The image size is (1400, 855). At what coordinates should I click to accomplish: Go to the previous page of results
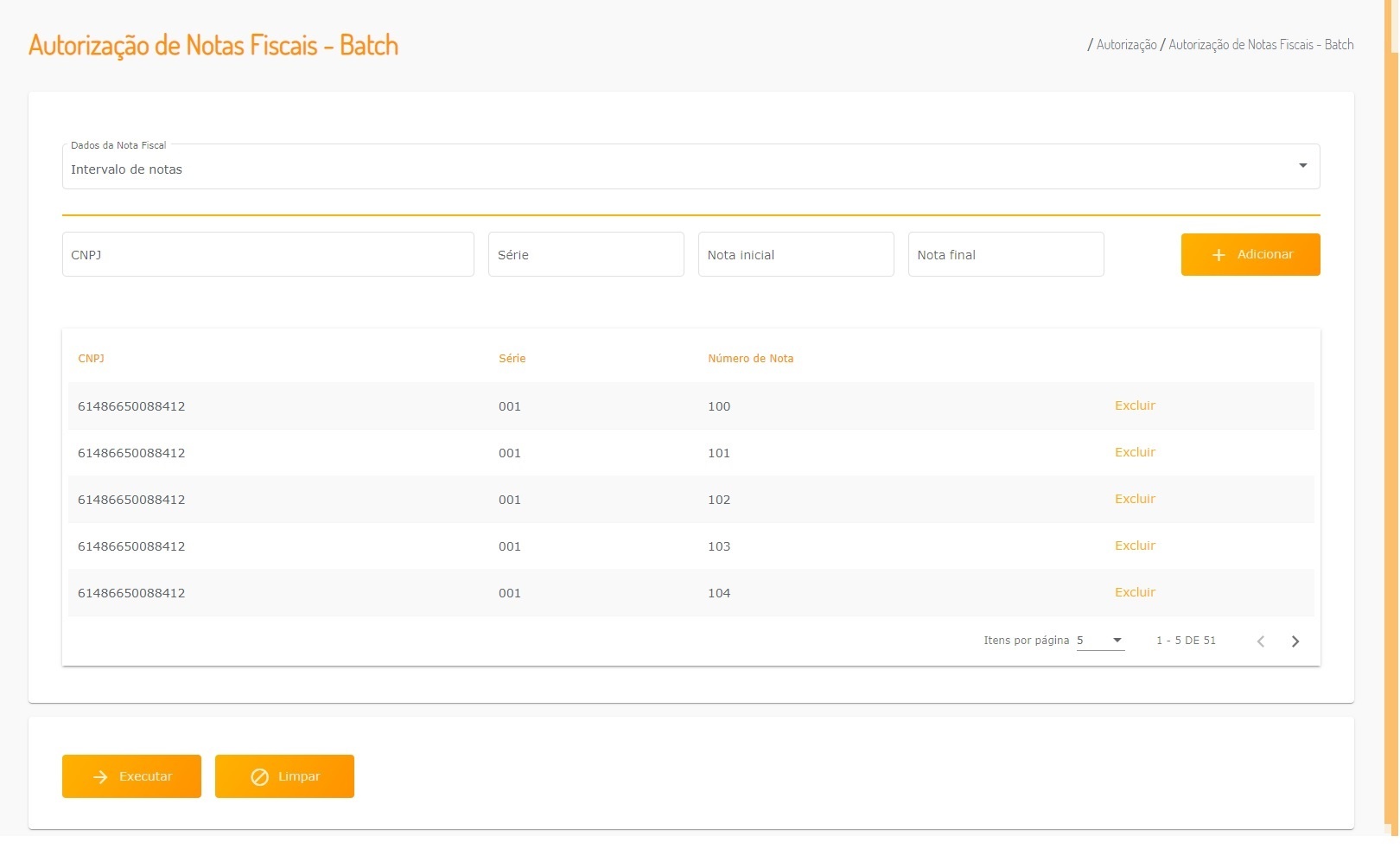coord(1261,641)
